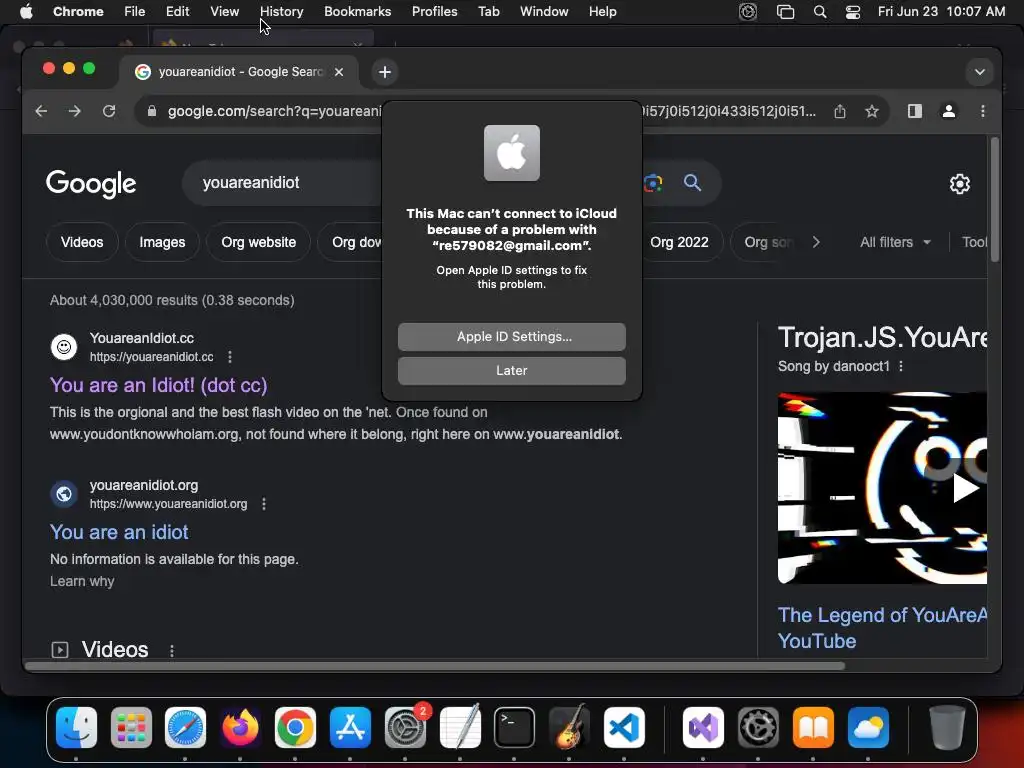Open the Help menu
Image resolution: width=1024 pixels, height=768 pixels.
pyautogui.click(x=602, y=11)
